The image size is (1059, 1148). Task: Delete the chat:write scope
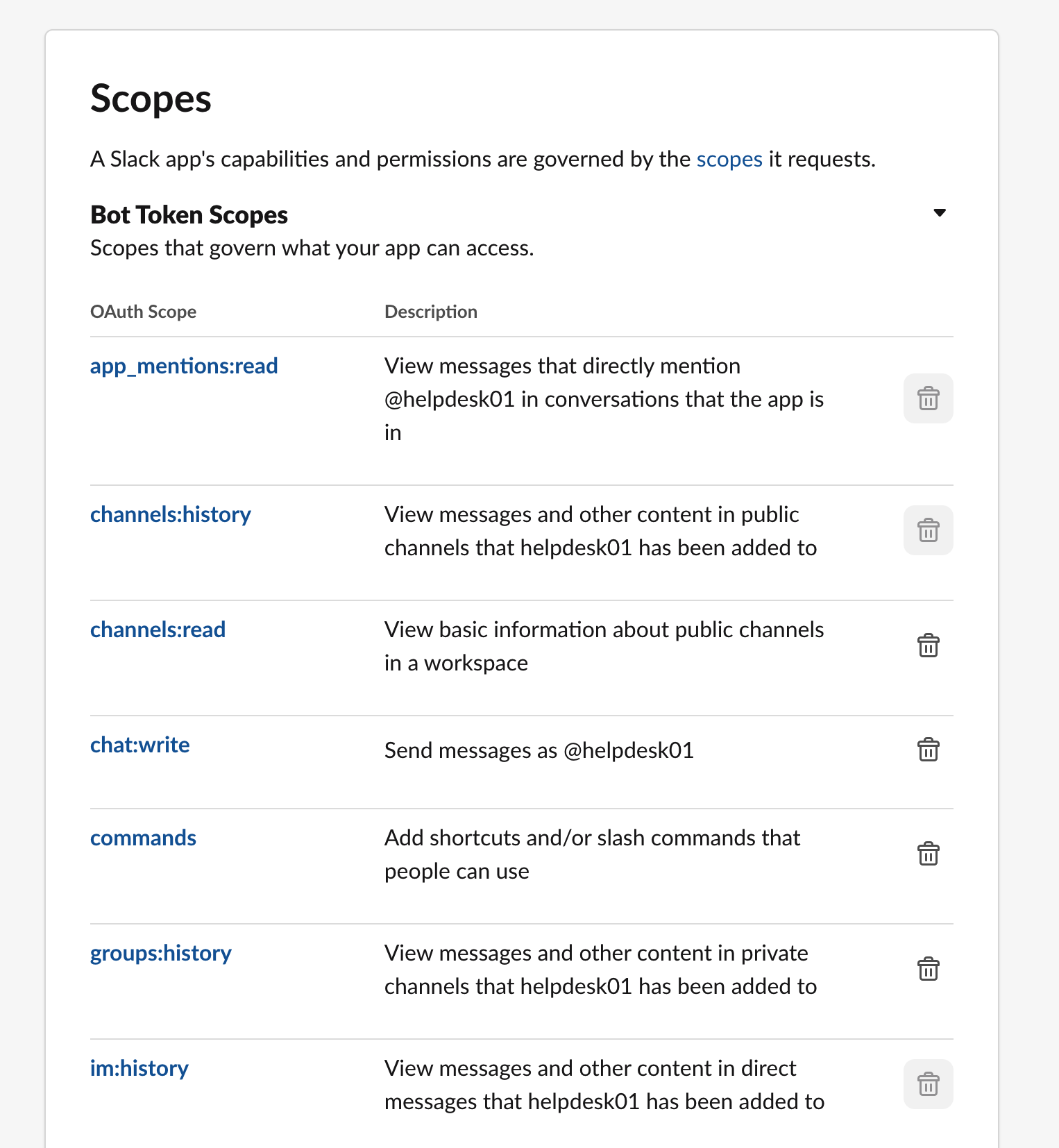pyautogui.click(x=928, y=750)
